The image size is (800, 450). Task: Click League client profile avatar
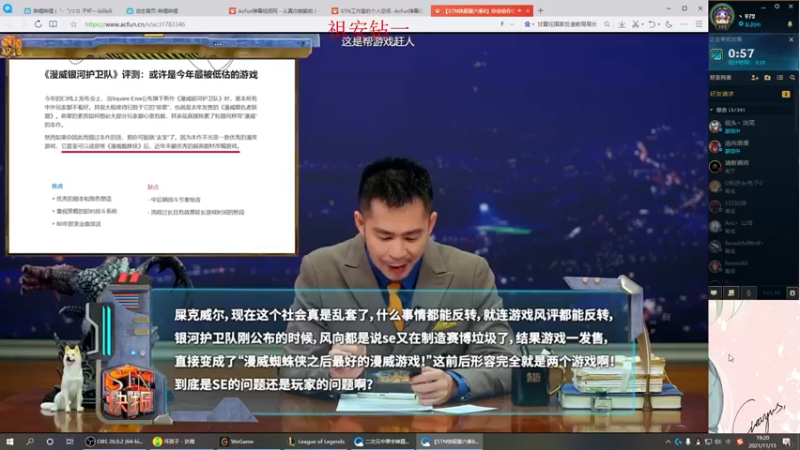point(722,16)
